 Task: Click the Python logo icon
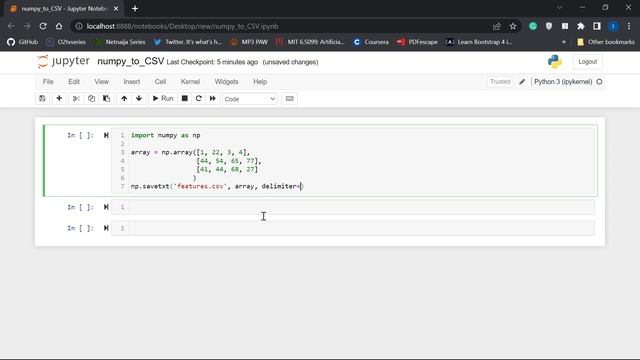tap(555, 62)
